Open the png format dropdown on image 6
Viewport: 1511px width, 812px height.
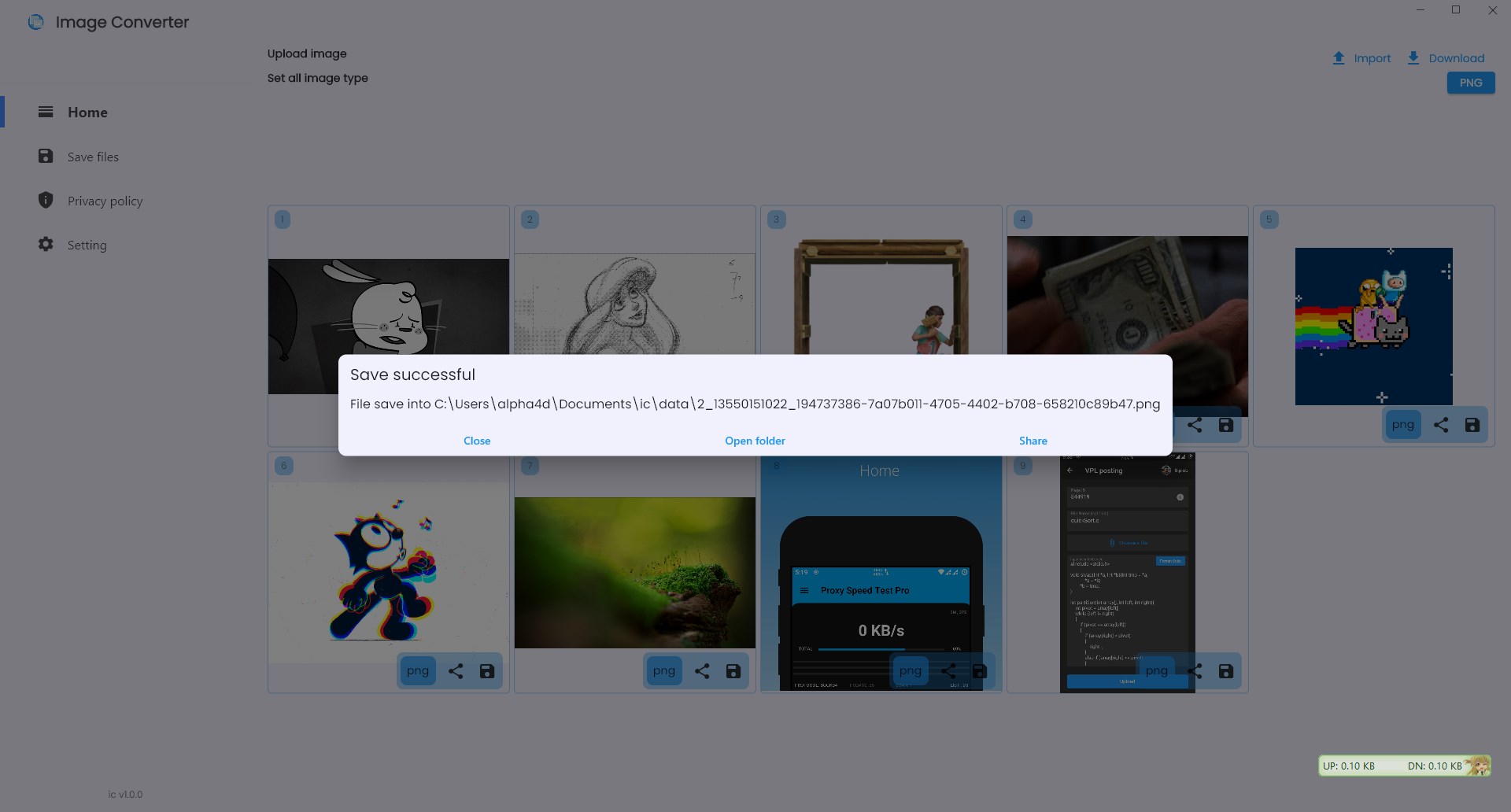417,671
